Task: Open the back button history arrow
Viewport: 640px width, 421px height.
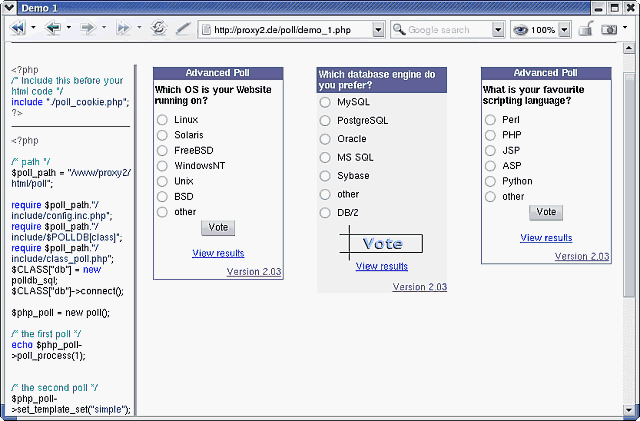Action: [x=69, y=28]
